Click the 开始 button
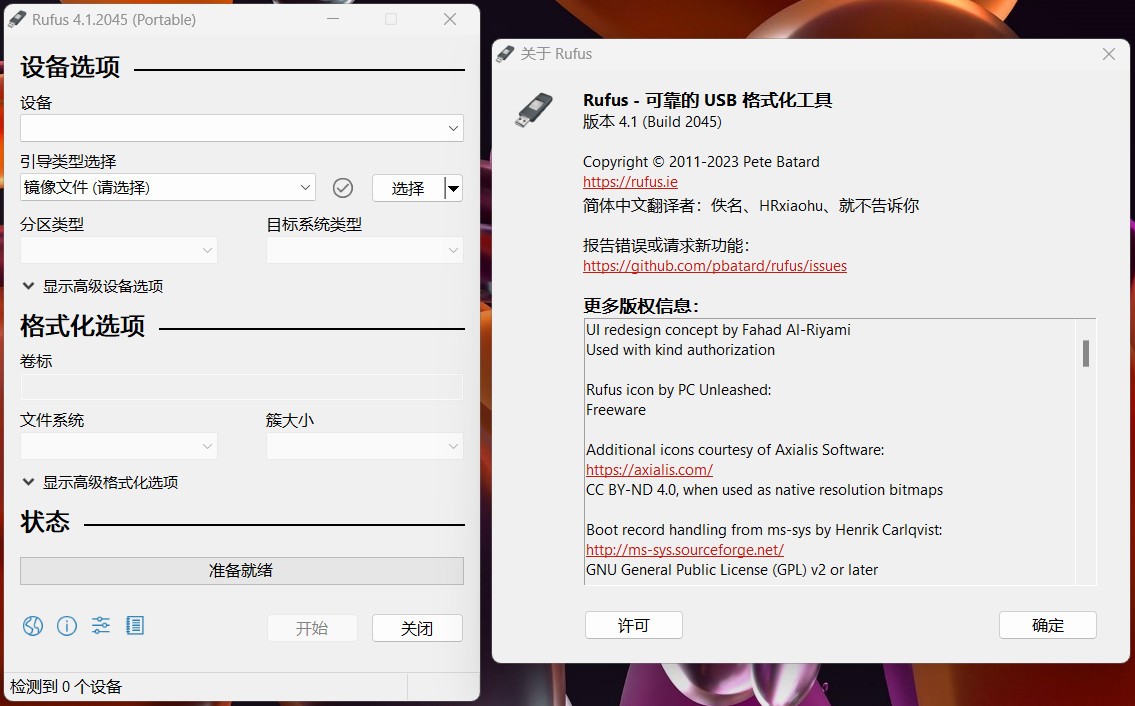 pyautogui.click(x=312, y=628)
